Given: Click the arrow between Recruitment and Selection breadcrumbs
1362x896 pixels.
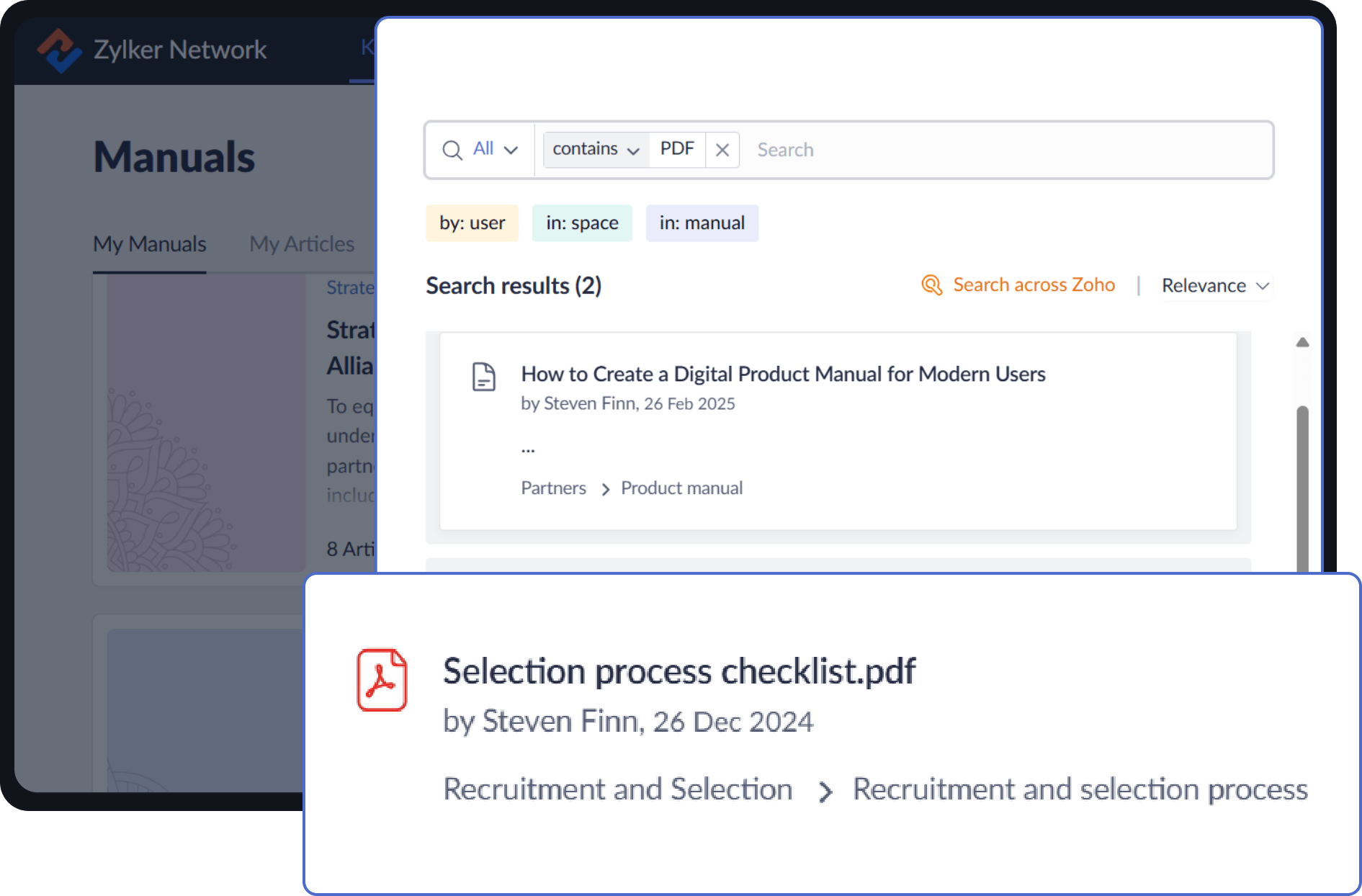Looking at the screenshot, I should [x=823, y=791].
